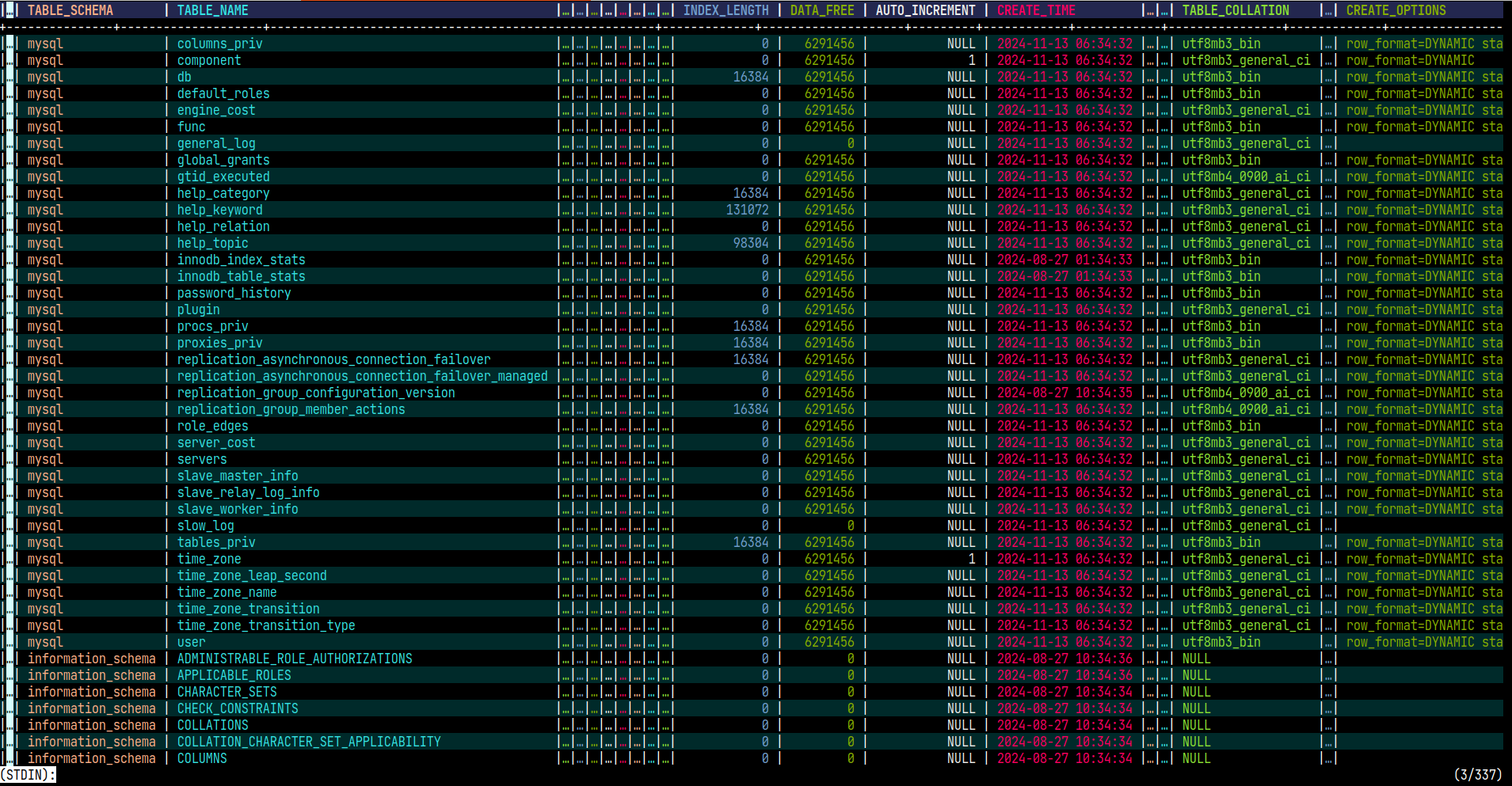Select the APPLICABLE_ROLES table name
This screenshot has height=786, width=1512.
pos(234,675)
